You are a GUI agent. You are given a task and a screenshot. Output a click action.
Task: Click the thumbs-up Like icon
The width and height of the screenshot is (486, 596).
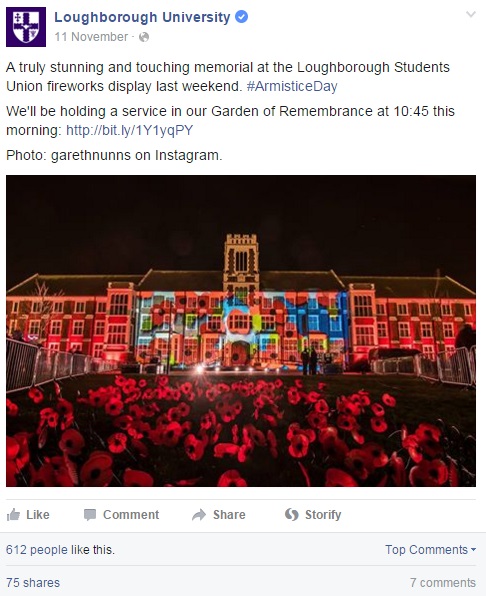pos(14,515)
